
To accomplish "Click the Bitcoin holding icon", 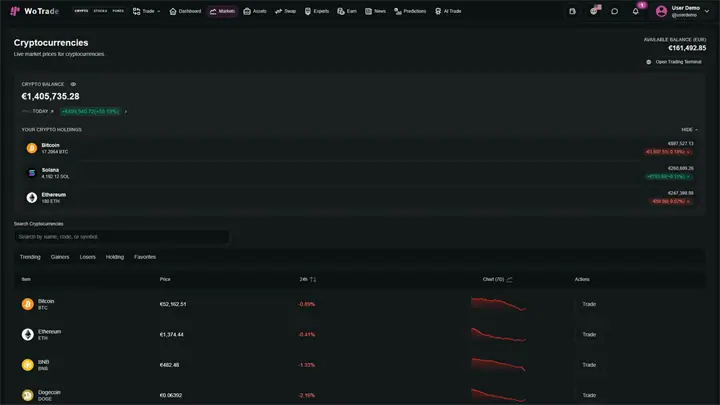I will click(32, 148).
